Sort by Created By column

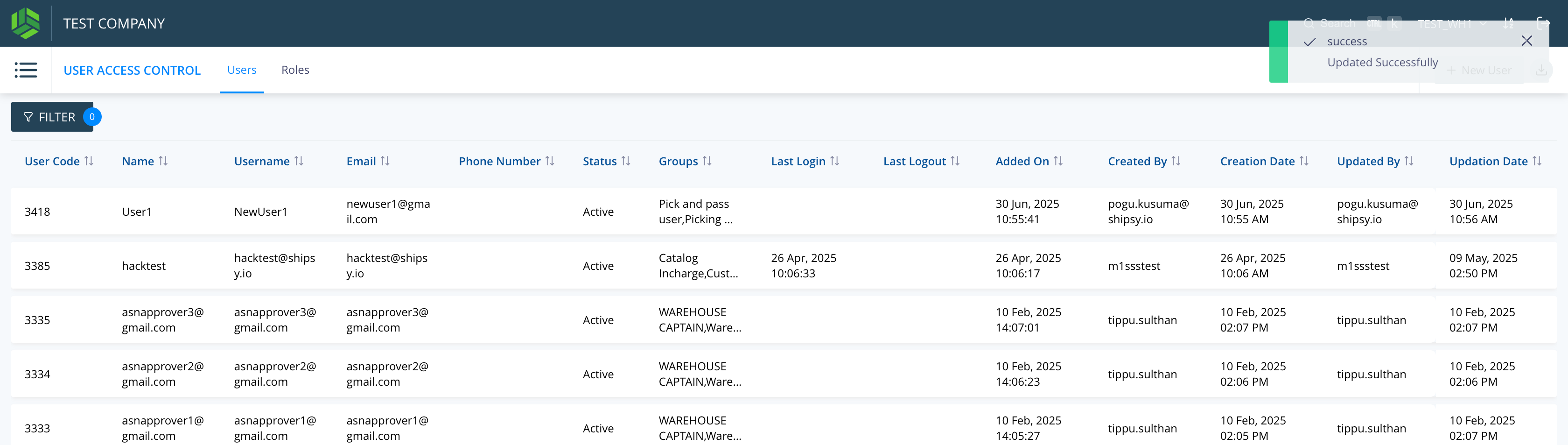(1176, 161)
